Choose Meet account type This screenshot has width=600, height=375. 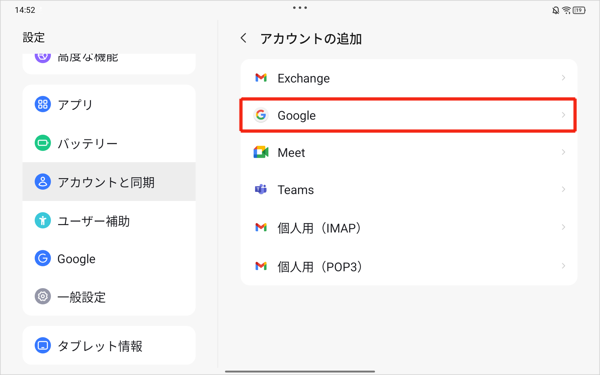pyautogui.click(x=409, y=152)
